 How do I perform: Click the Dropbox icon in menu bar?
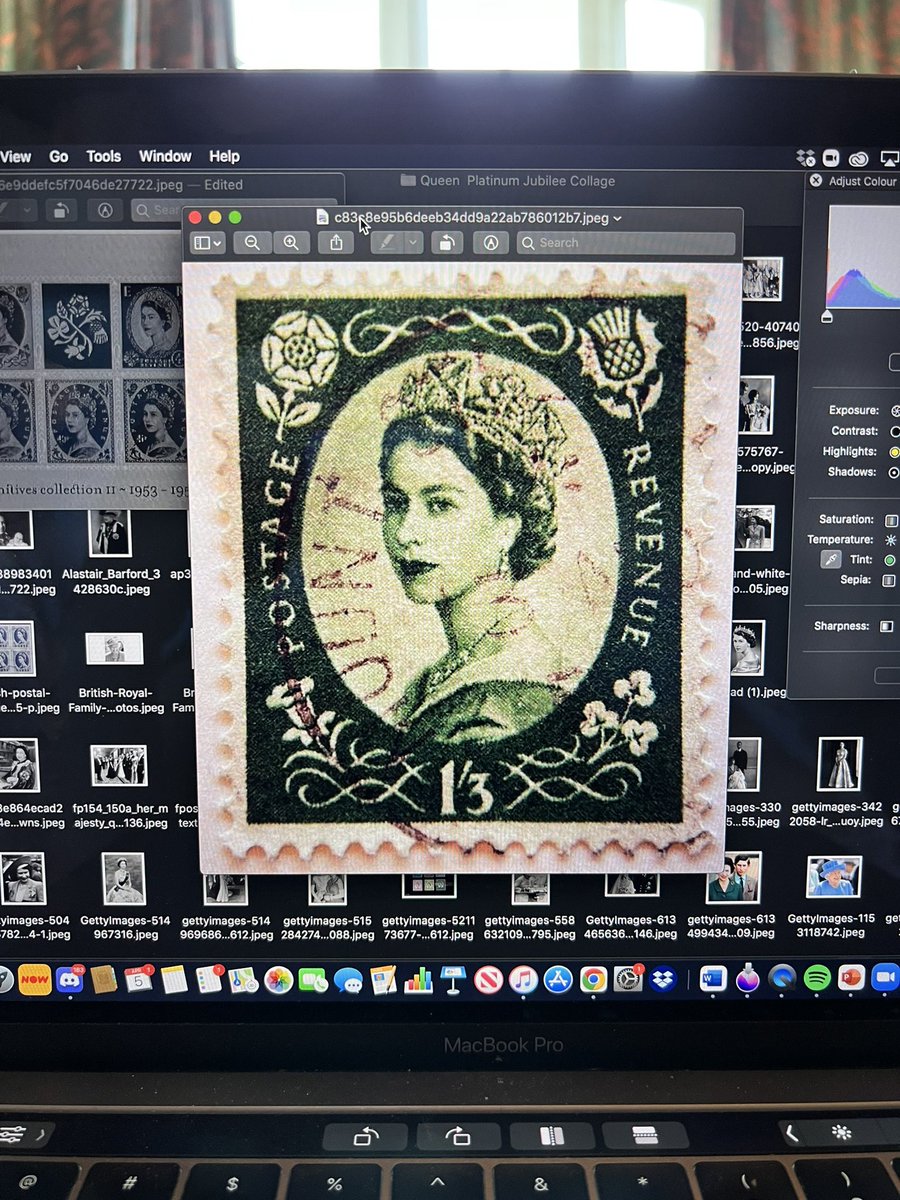pyautogui.click(x=806, y=157)
